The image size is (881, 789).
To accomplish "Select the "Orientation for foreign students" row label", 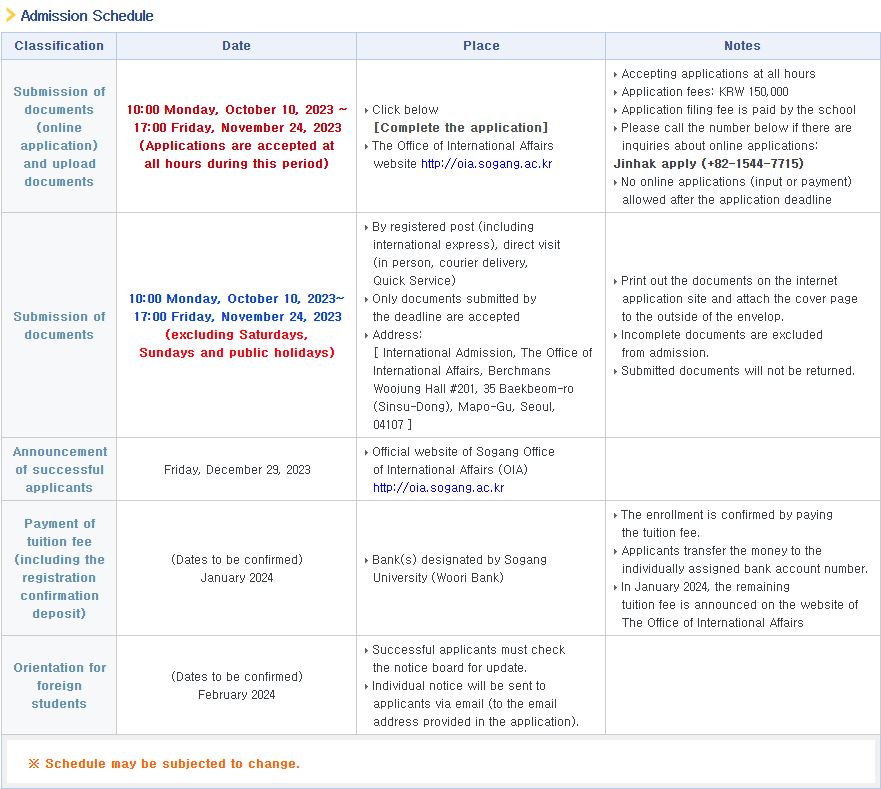I will tap(60, 686).
